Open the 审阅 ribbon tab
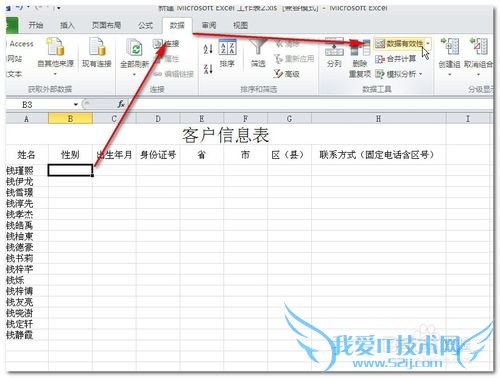This screenshot has height=378, width=500. (x=209, y=25)
